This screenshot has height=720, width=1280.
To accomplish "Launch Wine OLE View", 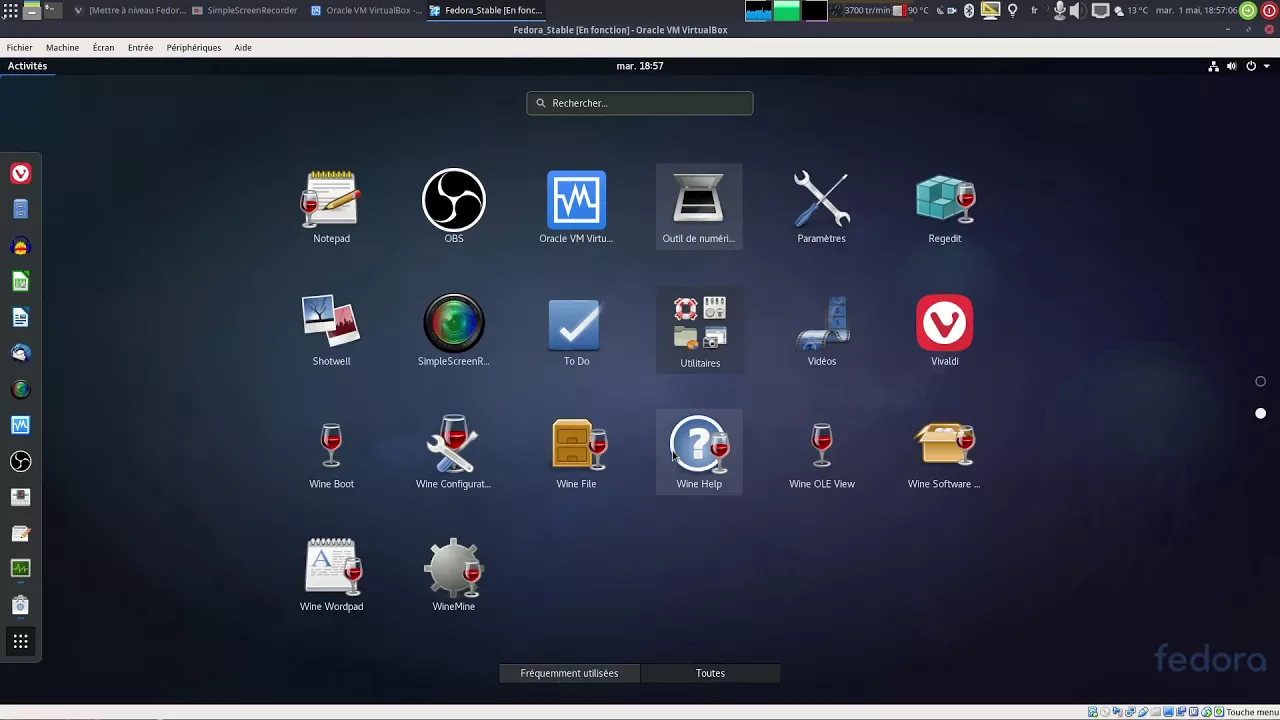I will (821, 453).
